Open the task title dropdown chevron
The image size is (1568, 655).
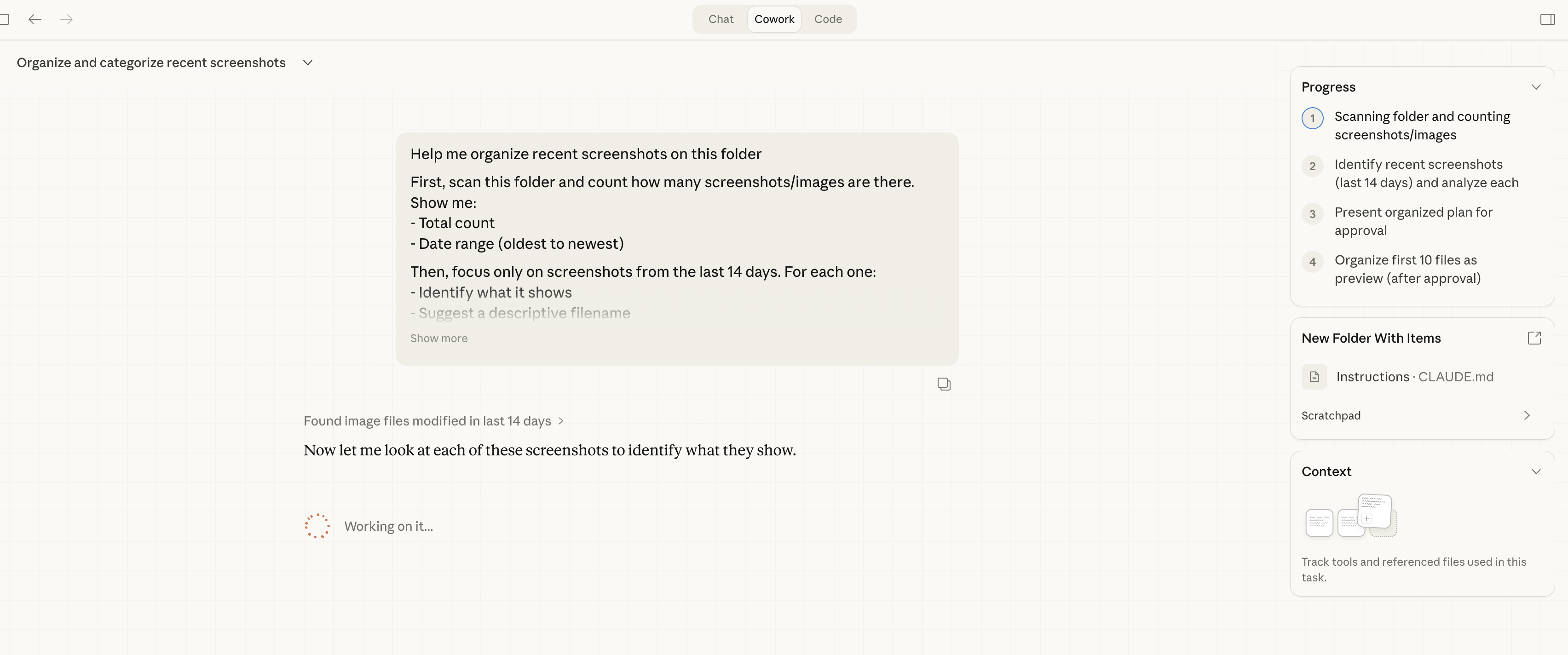(308, 63)
